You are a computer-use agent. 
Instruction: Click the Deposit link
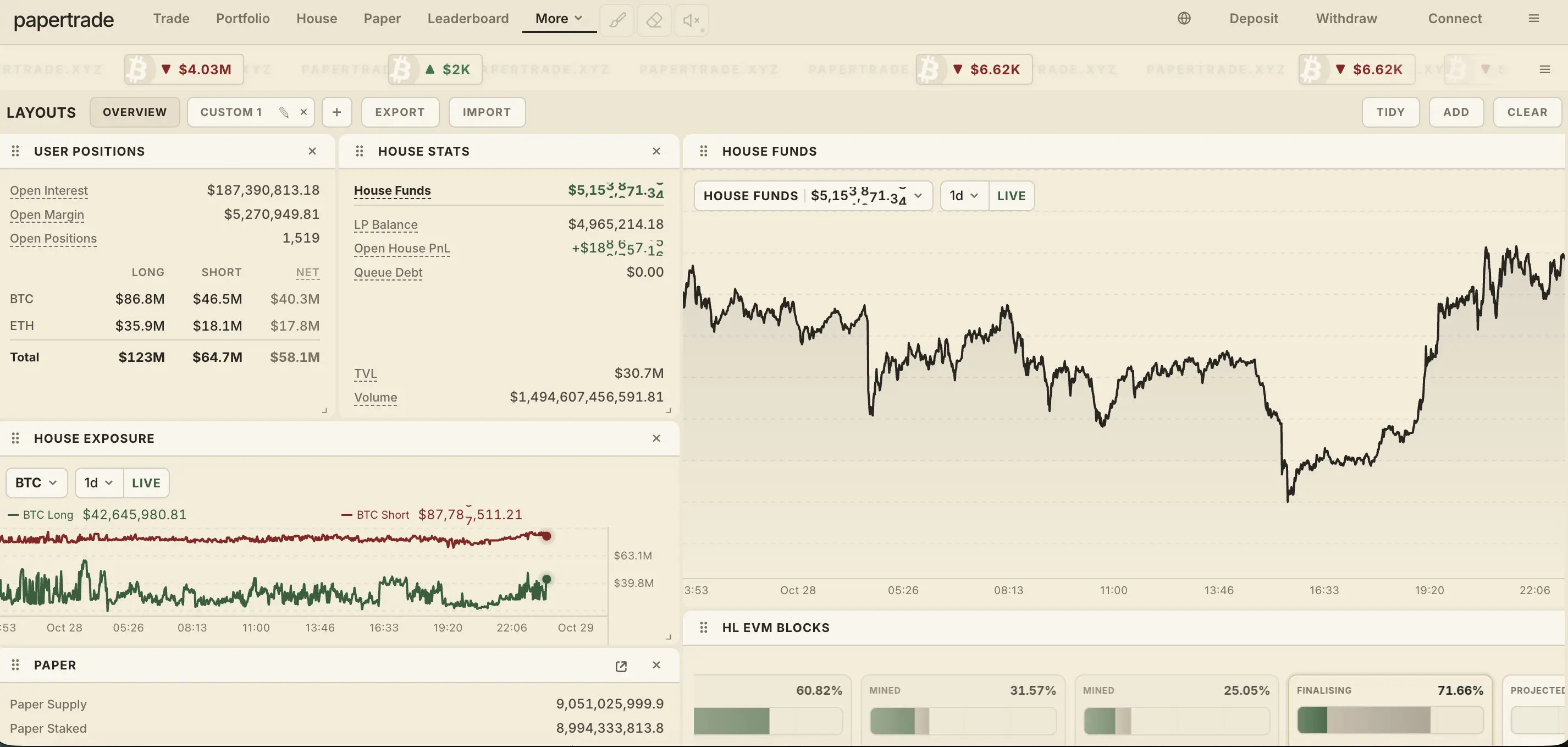[x=1254, y=18]
